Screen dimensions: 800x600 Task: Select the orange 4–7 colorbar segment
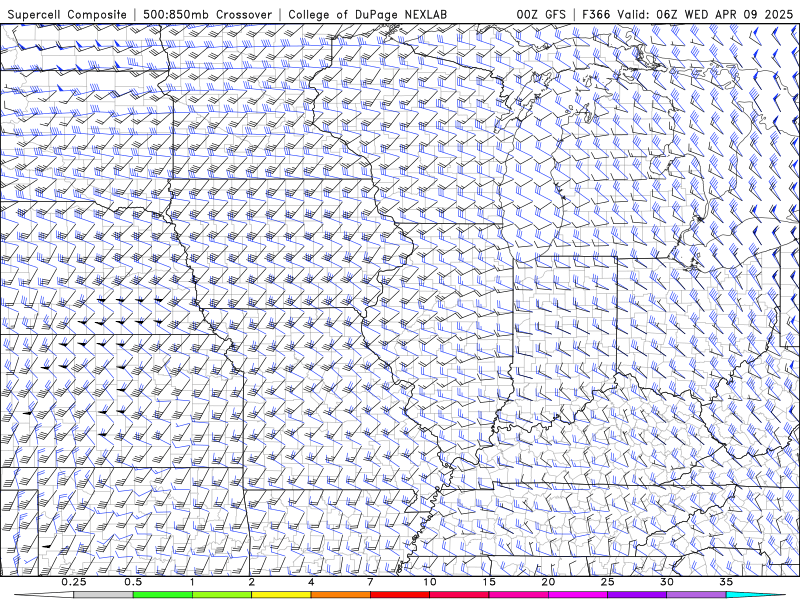(x=340, y=595)
